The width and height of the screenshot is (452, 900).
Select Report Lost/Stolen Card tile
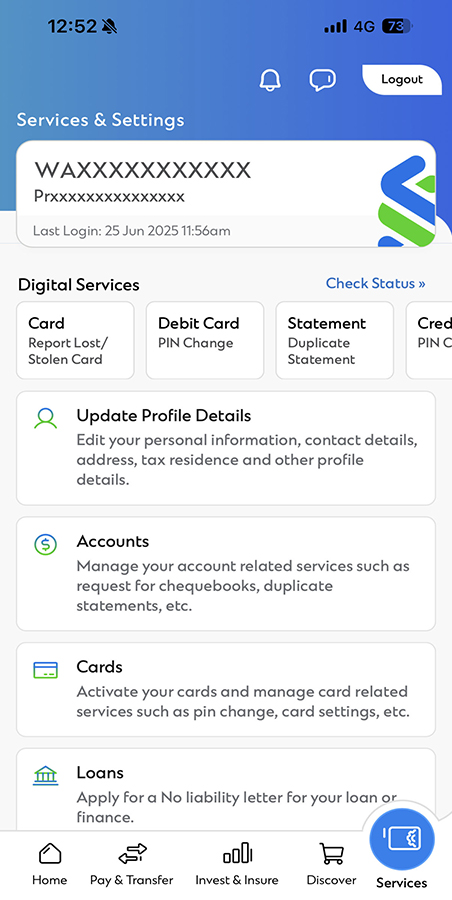click(75, 340)
